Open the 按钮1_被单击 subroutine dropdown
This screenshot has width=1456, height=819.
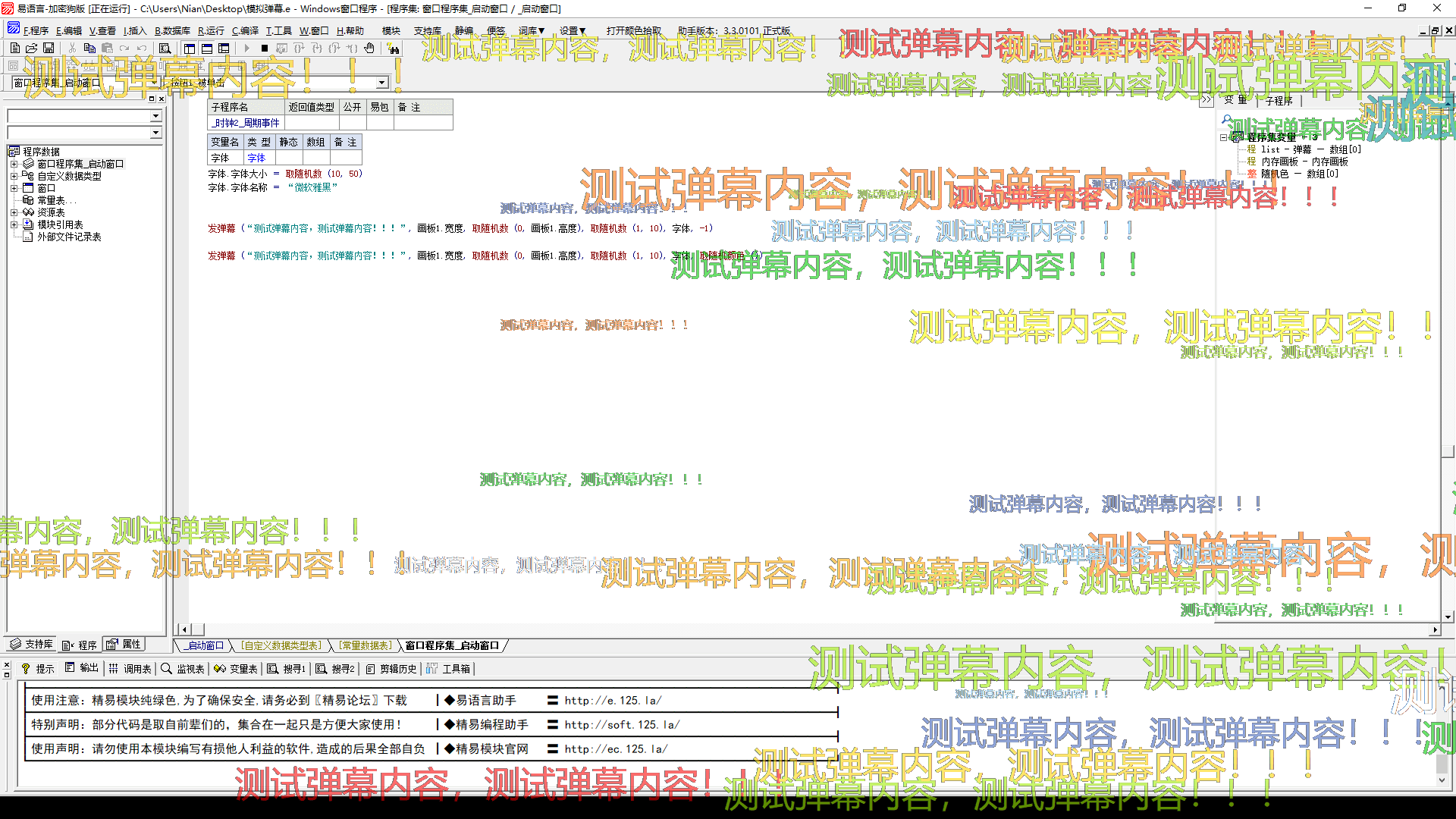coord(382,83)
